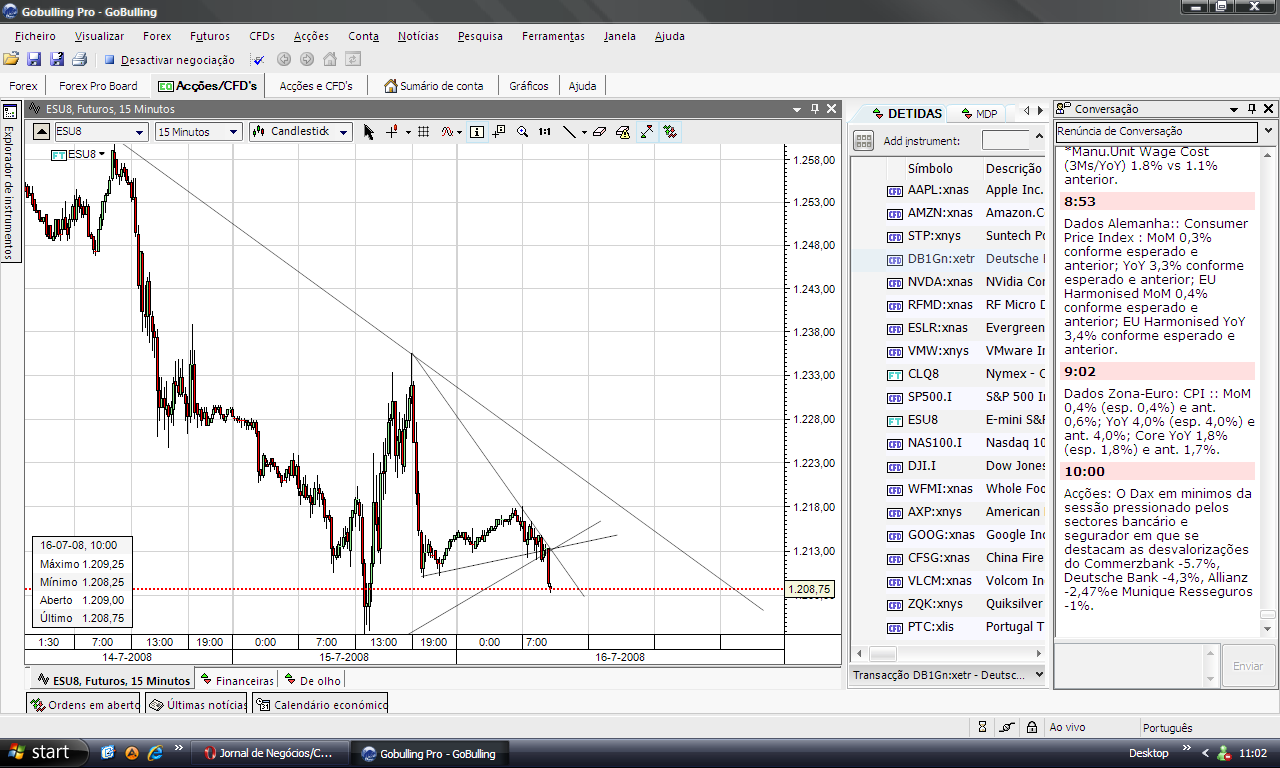Select the arrow pointer tool in chart toolbar
Image resolution: width=1280 pixels, height=768 pixels.
click(x=369, y=131)
